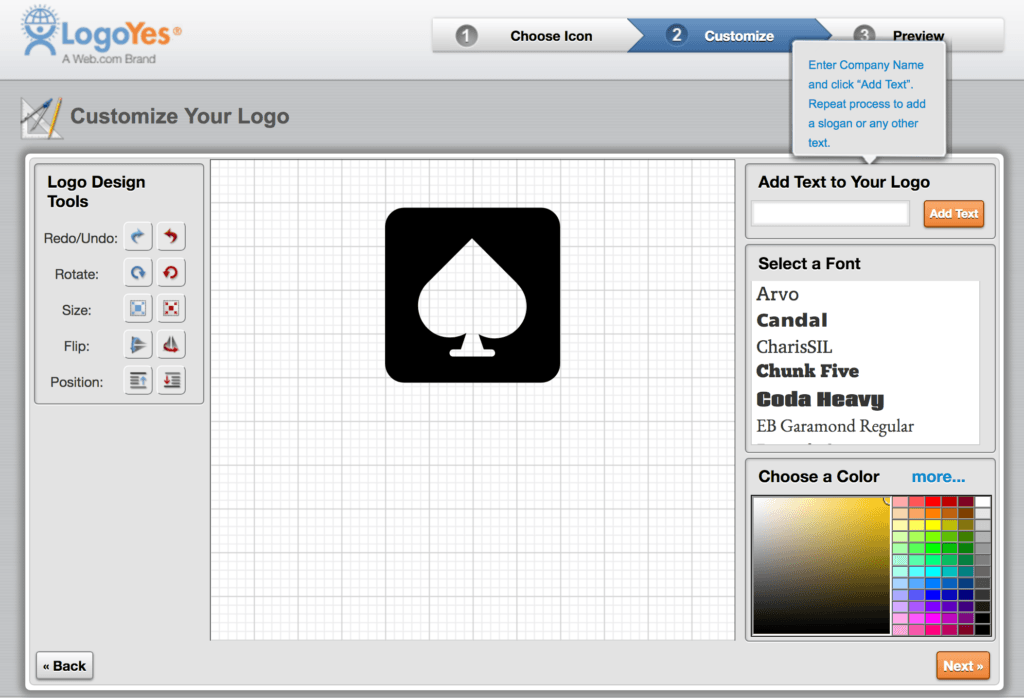Rotate the logo clockwise with the blue icon
The width and height of the screenshot is (1024, 698).
138,272
